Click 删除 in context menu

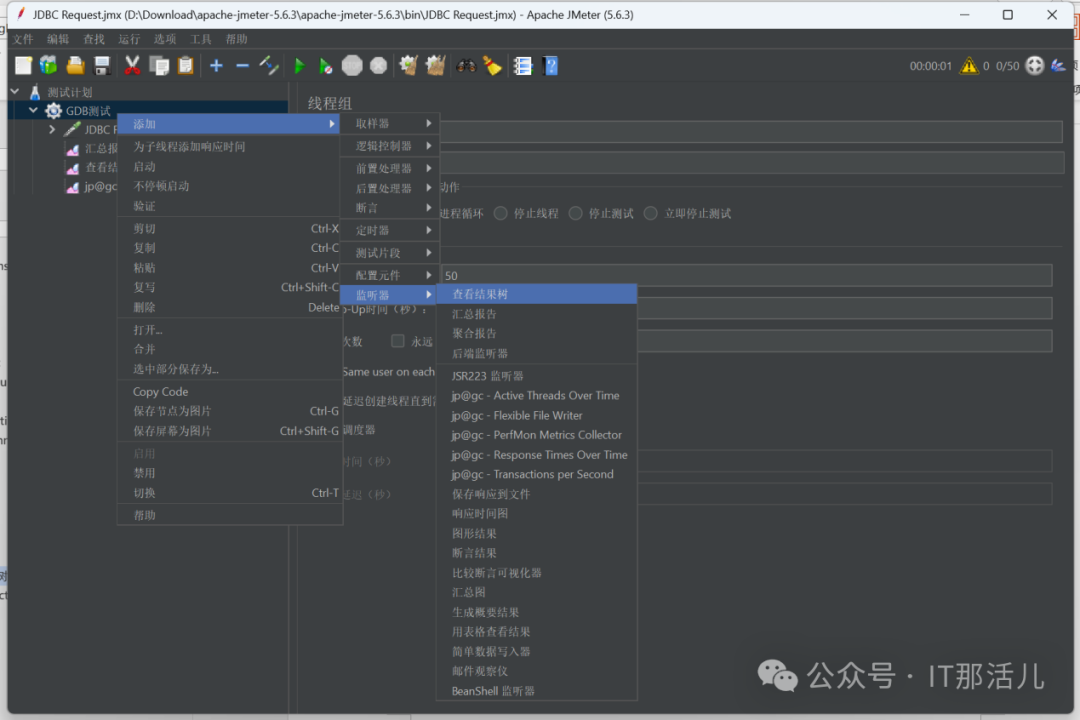230,307
